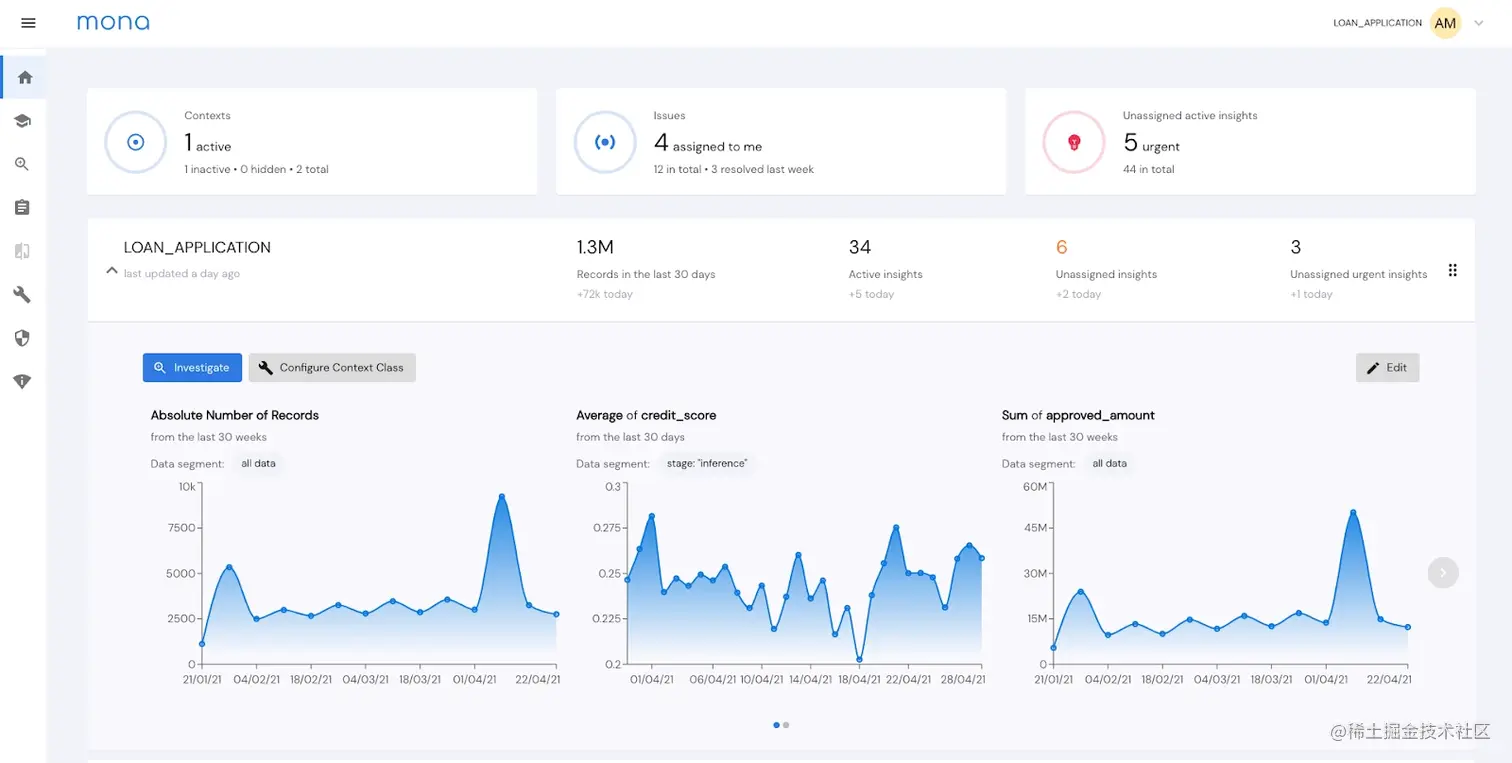Click the Edit button
This screenshot has height=763, width=1512.
(1387, 367)
